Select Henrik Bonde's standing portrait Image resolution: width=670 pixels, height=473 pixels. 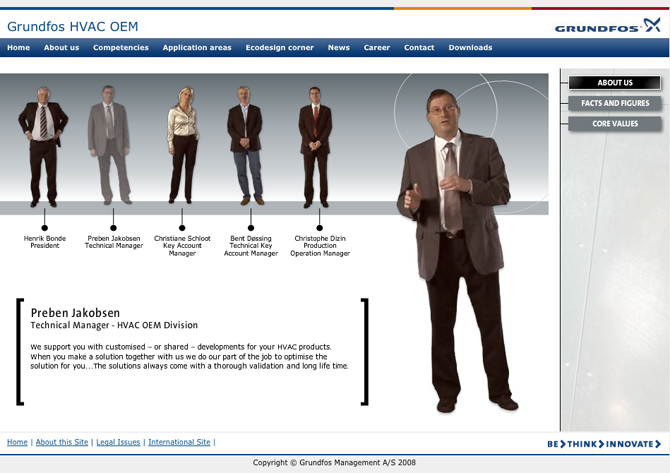tap(43, 147)
